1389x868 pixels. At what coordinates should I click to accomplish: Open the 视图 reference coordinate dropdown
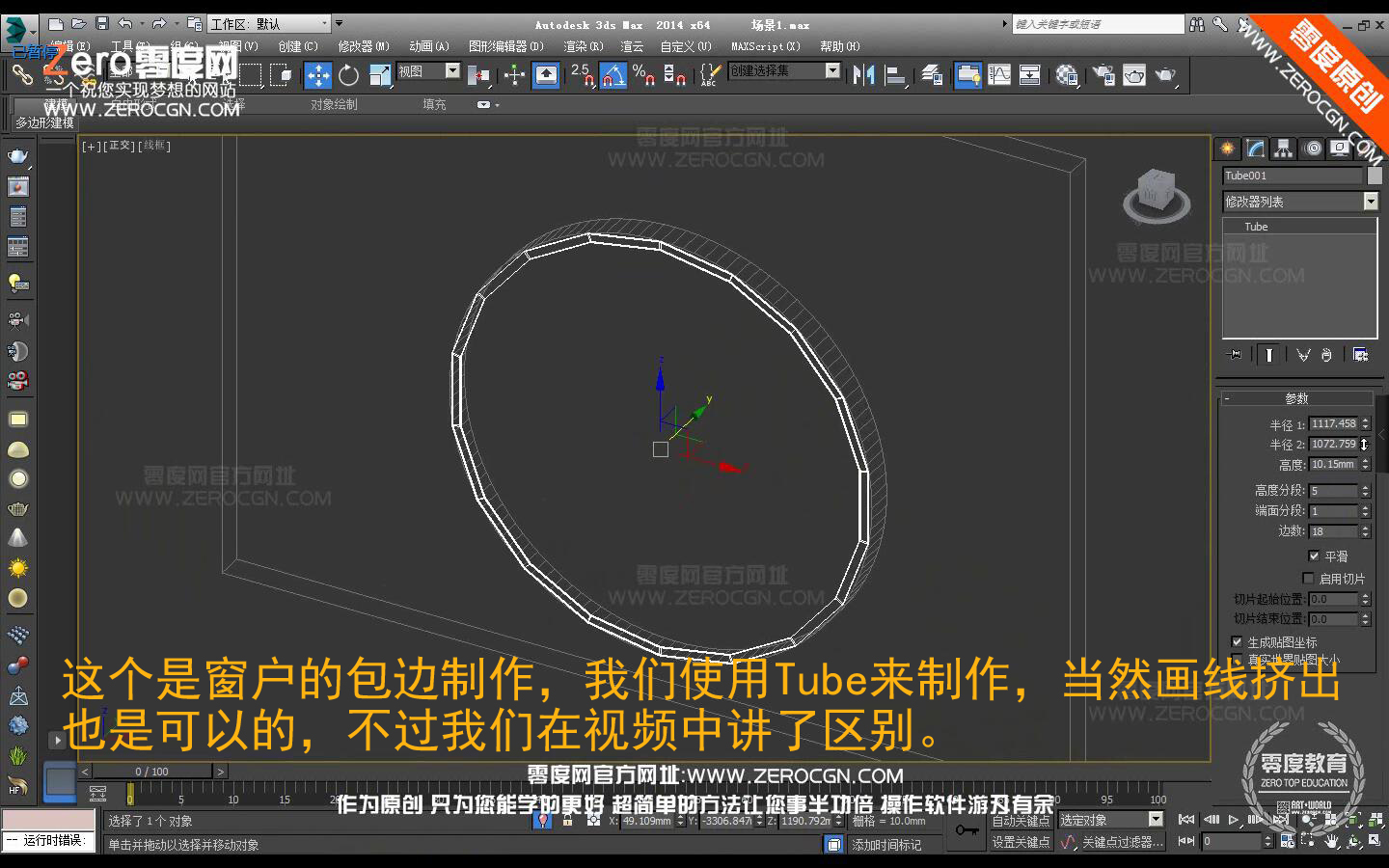[428, 71]
